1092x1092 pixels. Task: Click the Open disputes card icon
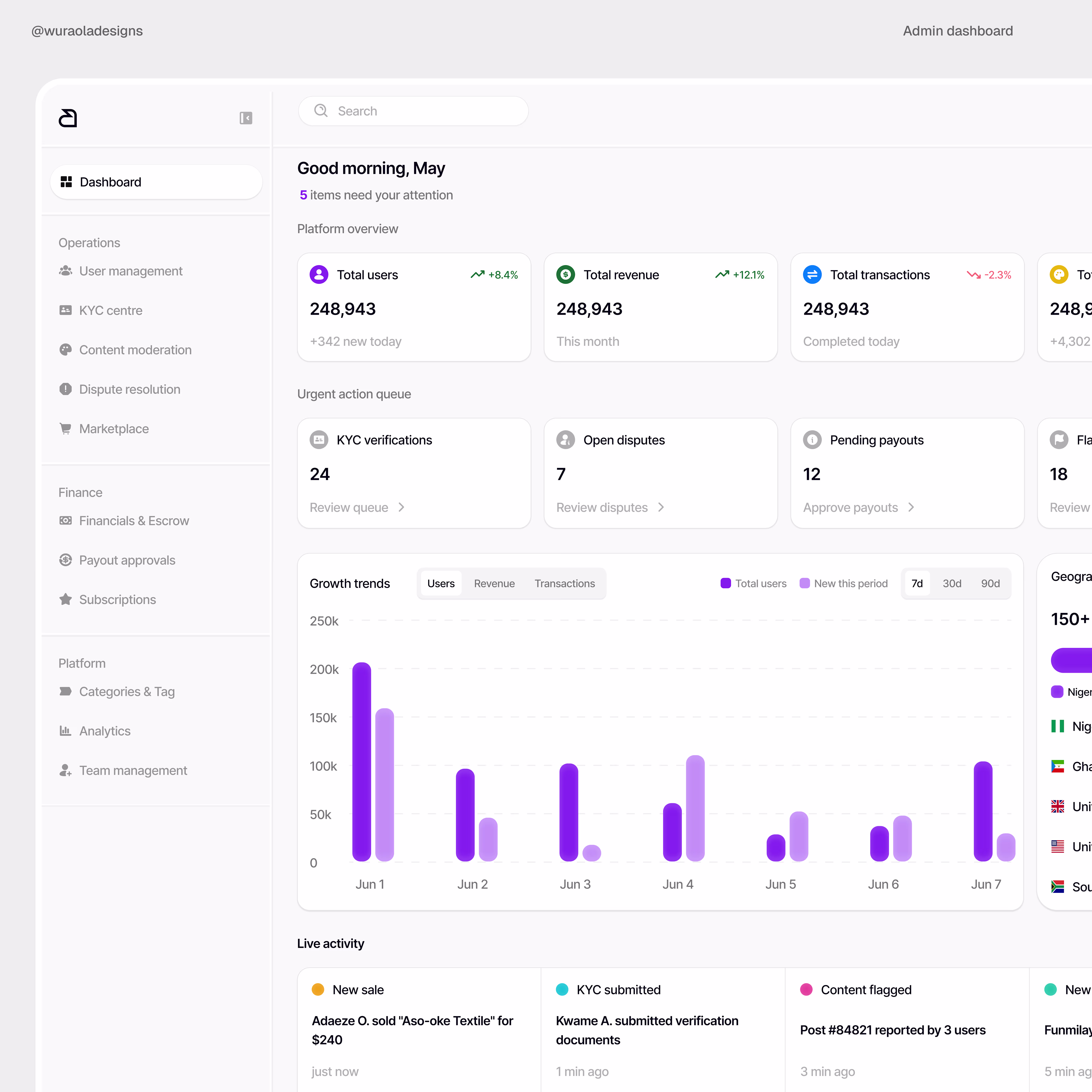click(566, 440)
